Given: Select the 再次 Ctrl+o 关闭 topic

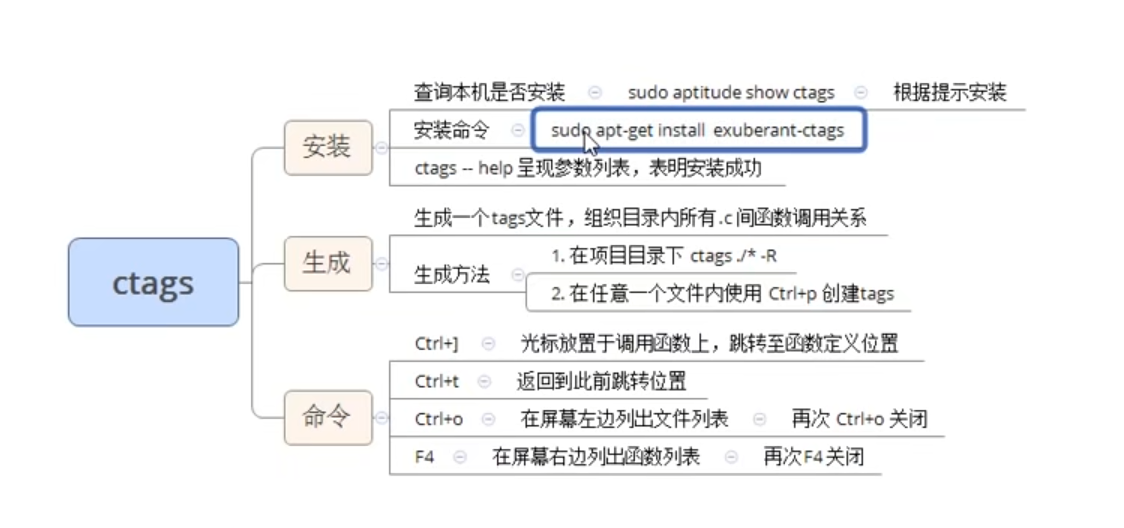Looking at the screenshot, I should tap(859, 419).
